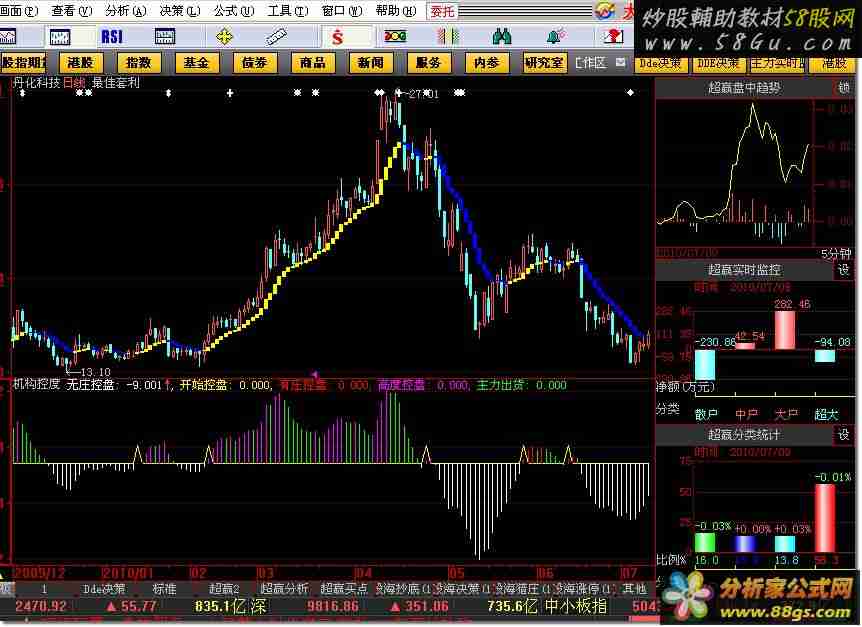
Task: Click the 282.46 large-holder red bar
Action: 784,330
